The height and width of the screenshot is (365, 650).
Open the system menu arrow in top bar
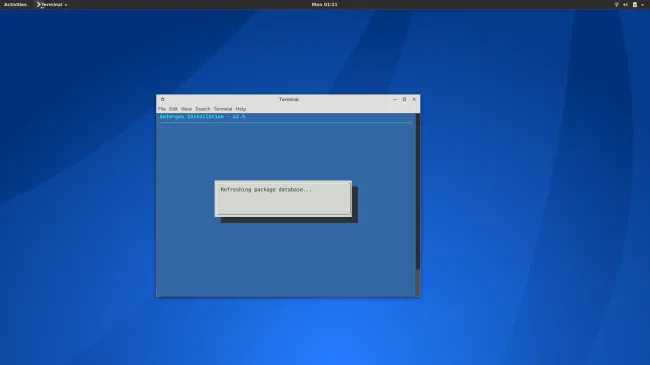pyautogui.click(x=643, y=5)
